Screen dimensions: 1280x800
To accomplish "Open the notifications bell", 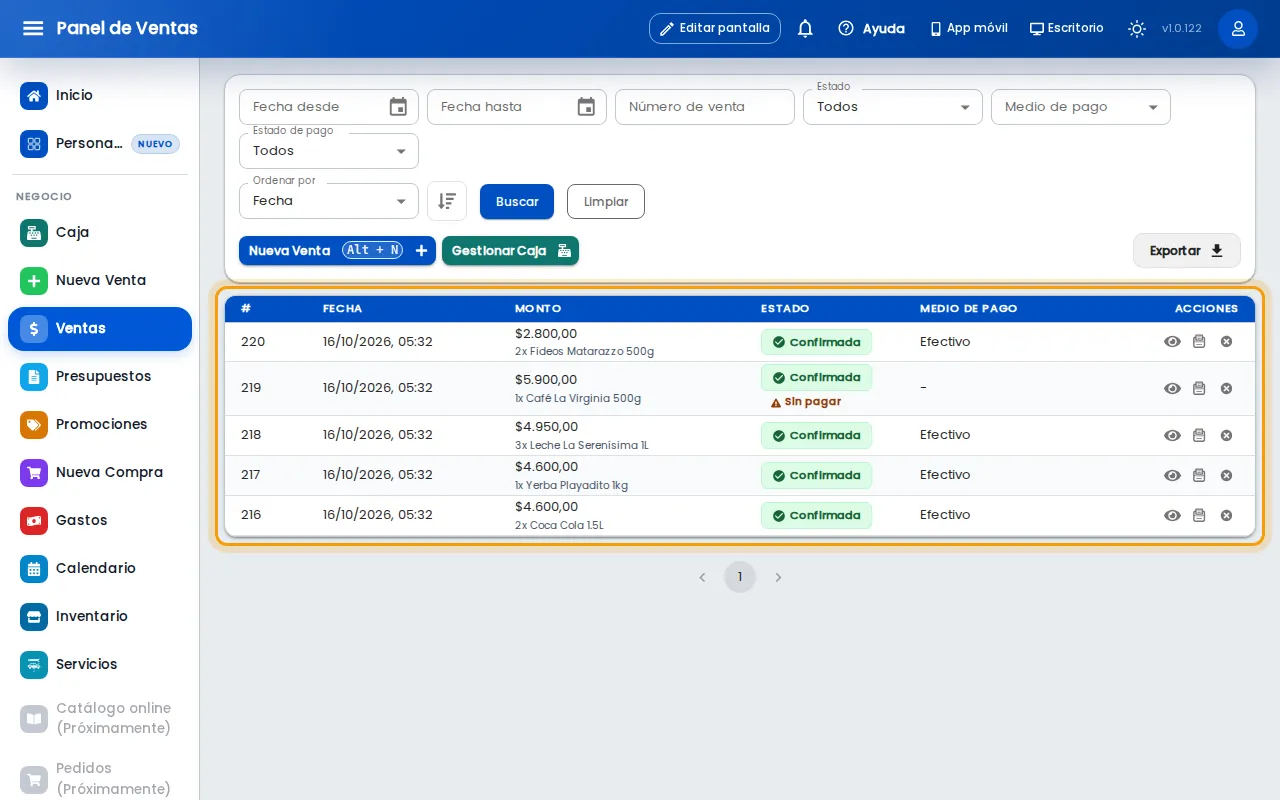I will (x=805, y=29).
